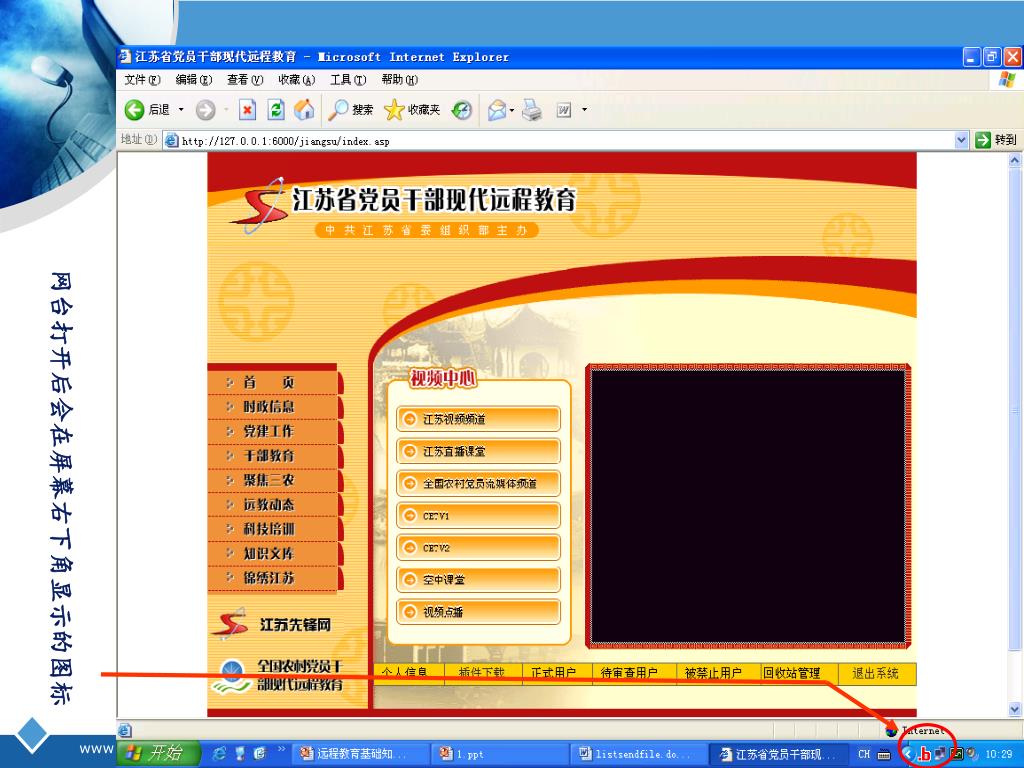1024x768 pixels.
Task: Expand hidden tray icons with the arrow
Action: click(908, 754)
